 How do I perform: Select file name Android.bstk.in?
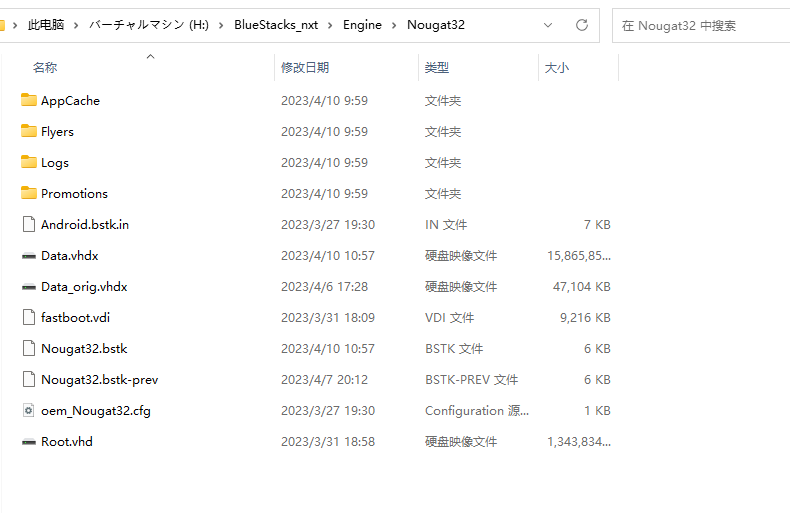point(85,224)
